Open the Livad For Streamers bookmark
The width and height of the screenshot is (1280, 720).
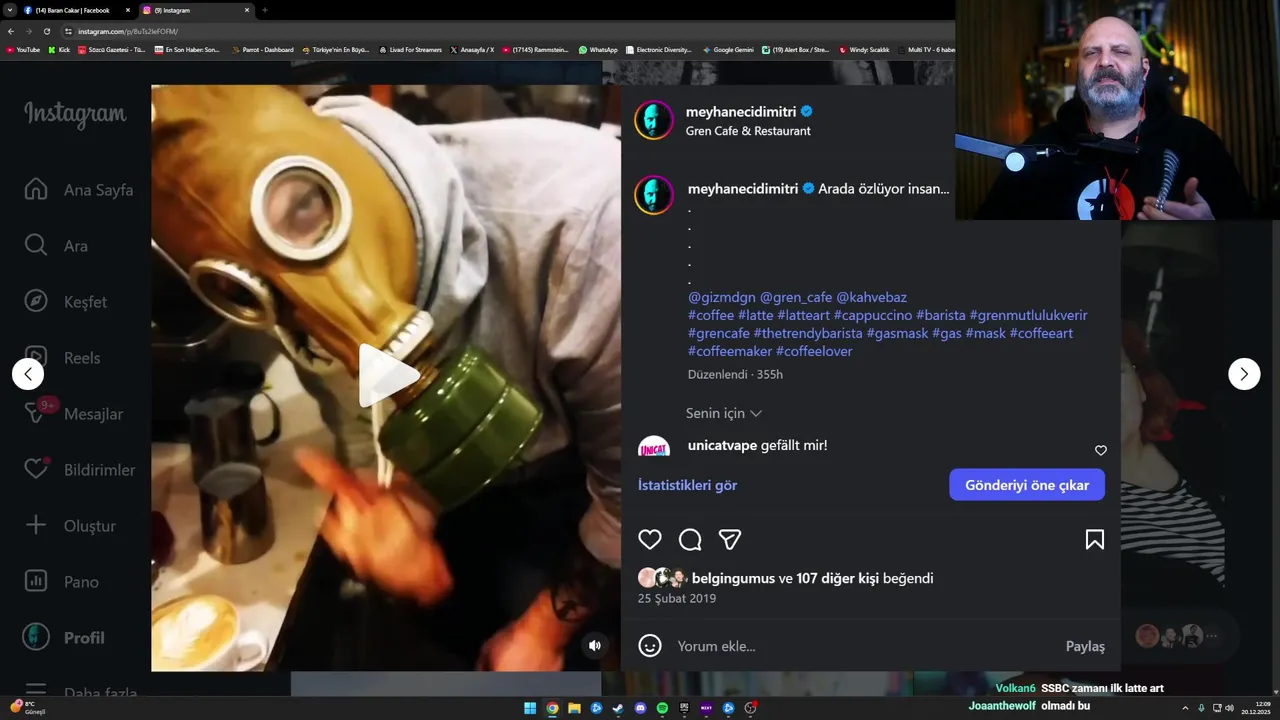click(x=410, y=49)
